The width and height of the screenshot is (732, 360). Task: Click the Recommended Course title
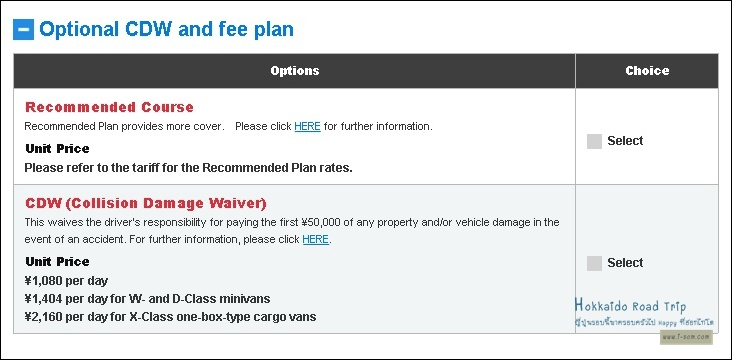click(109, 107)
